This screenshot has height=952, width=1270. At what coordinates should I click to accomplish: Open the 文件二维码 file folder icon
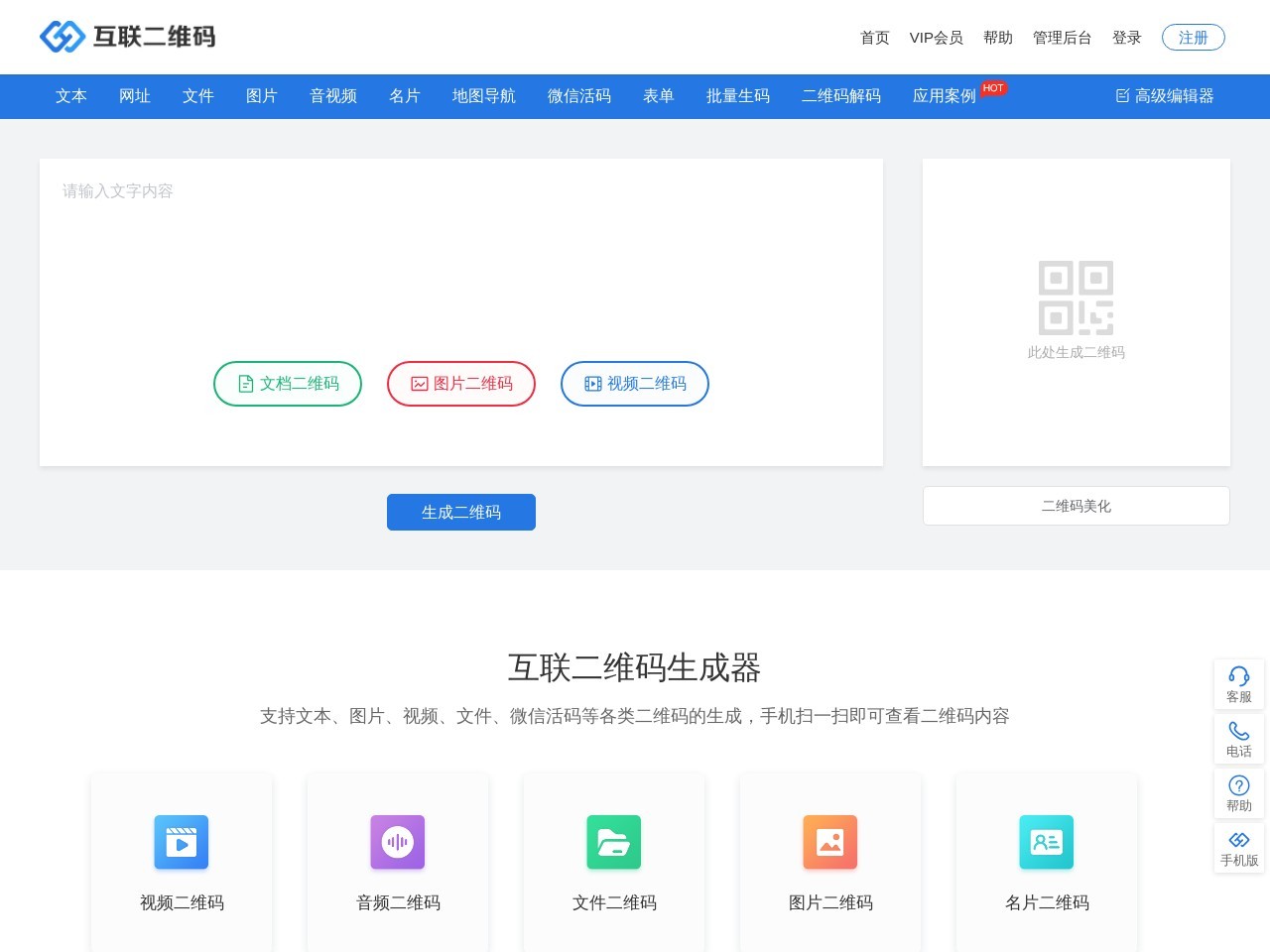pyautogui.click(x=613, y=842)
